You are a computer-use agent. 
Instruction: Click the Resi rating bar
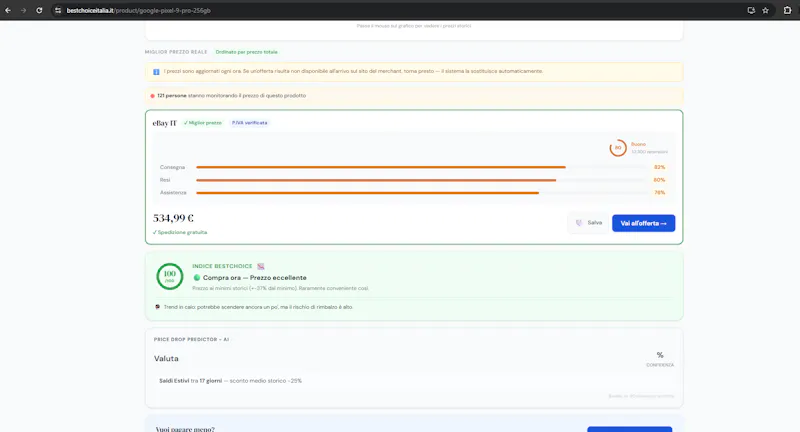point(421,180)
